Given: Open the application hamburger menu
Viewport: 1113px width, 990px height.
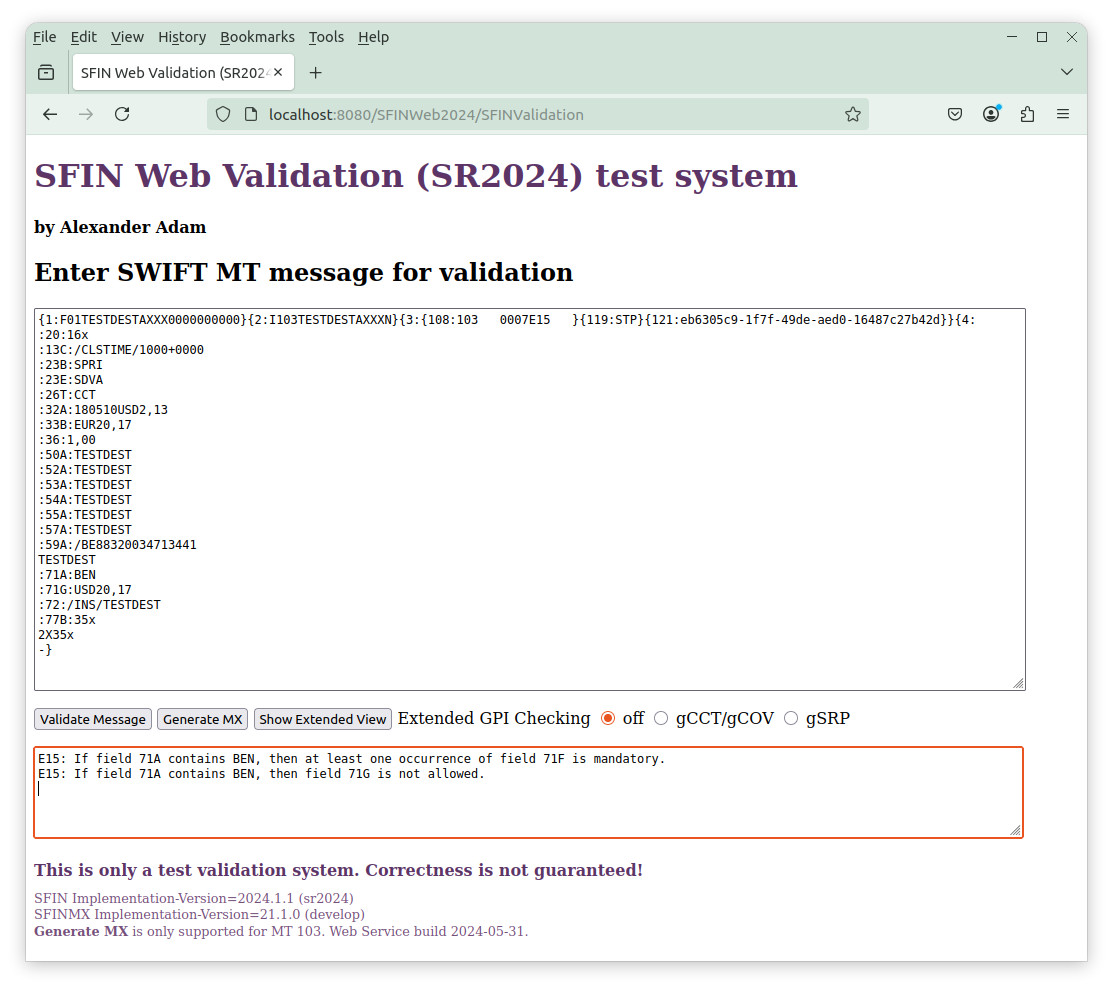Looking at the screenshot, I should (1063, 114).
